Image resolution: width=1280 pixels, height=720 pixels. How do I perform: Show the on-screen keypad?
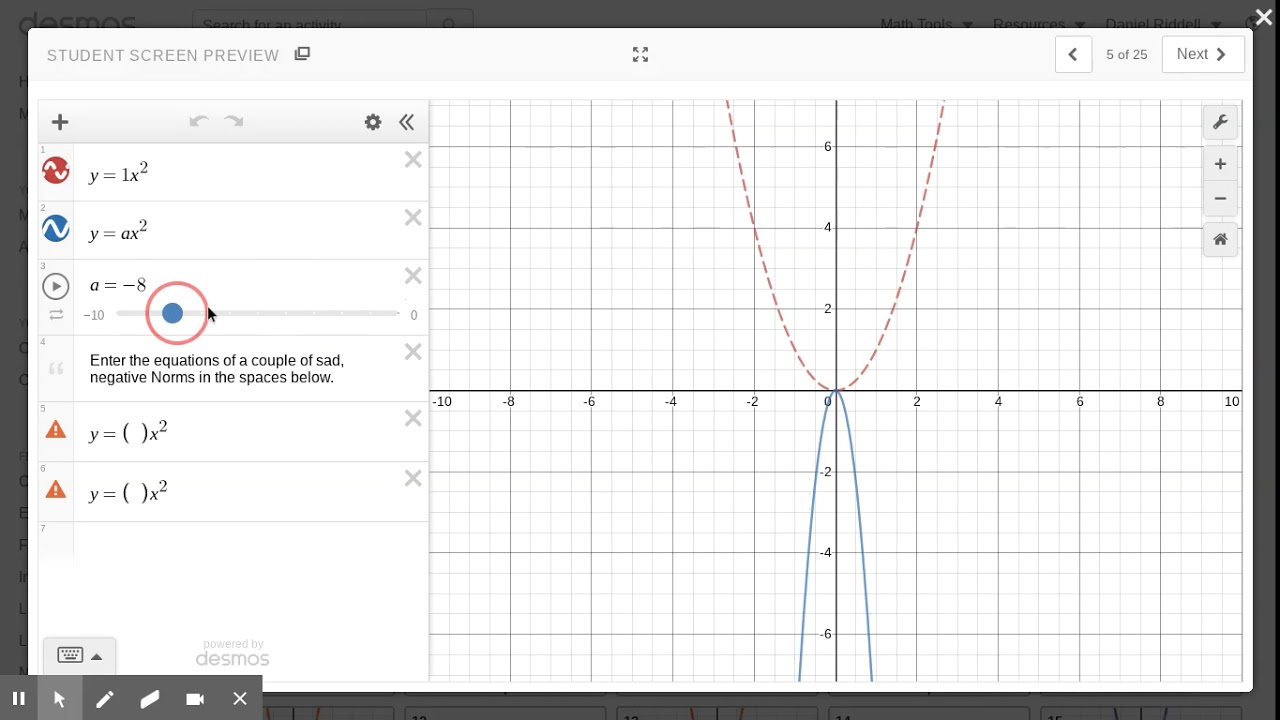point(70,656)
